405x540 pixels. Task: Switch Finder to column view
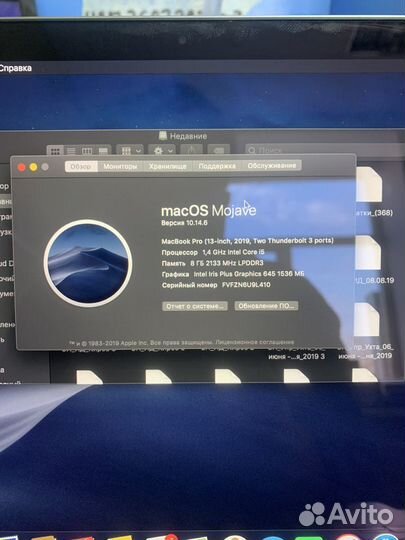coord(87,151)
